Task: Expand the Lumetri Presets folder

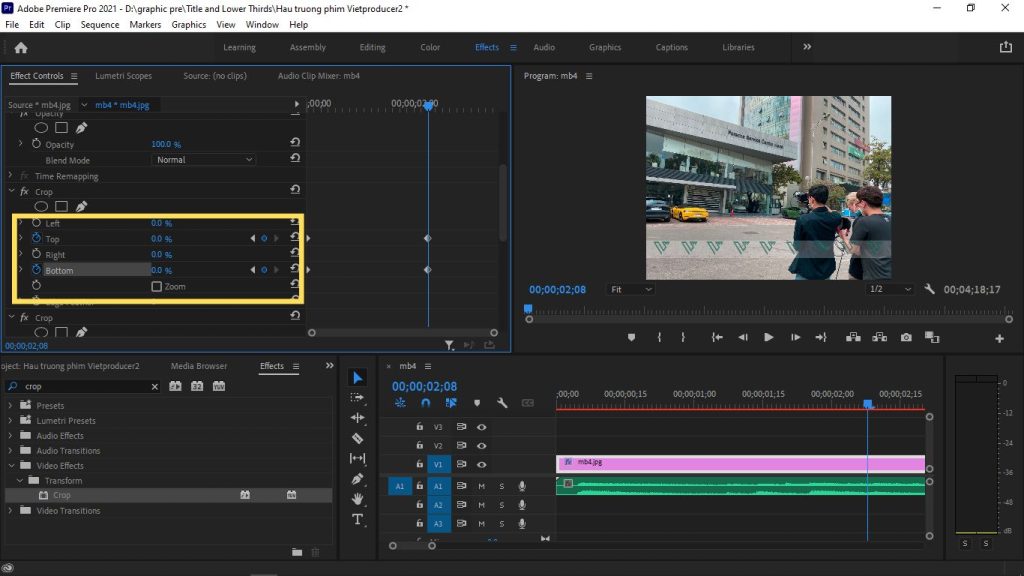Action: [12, 421]
